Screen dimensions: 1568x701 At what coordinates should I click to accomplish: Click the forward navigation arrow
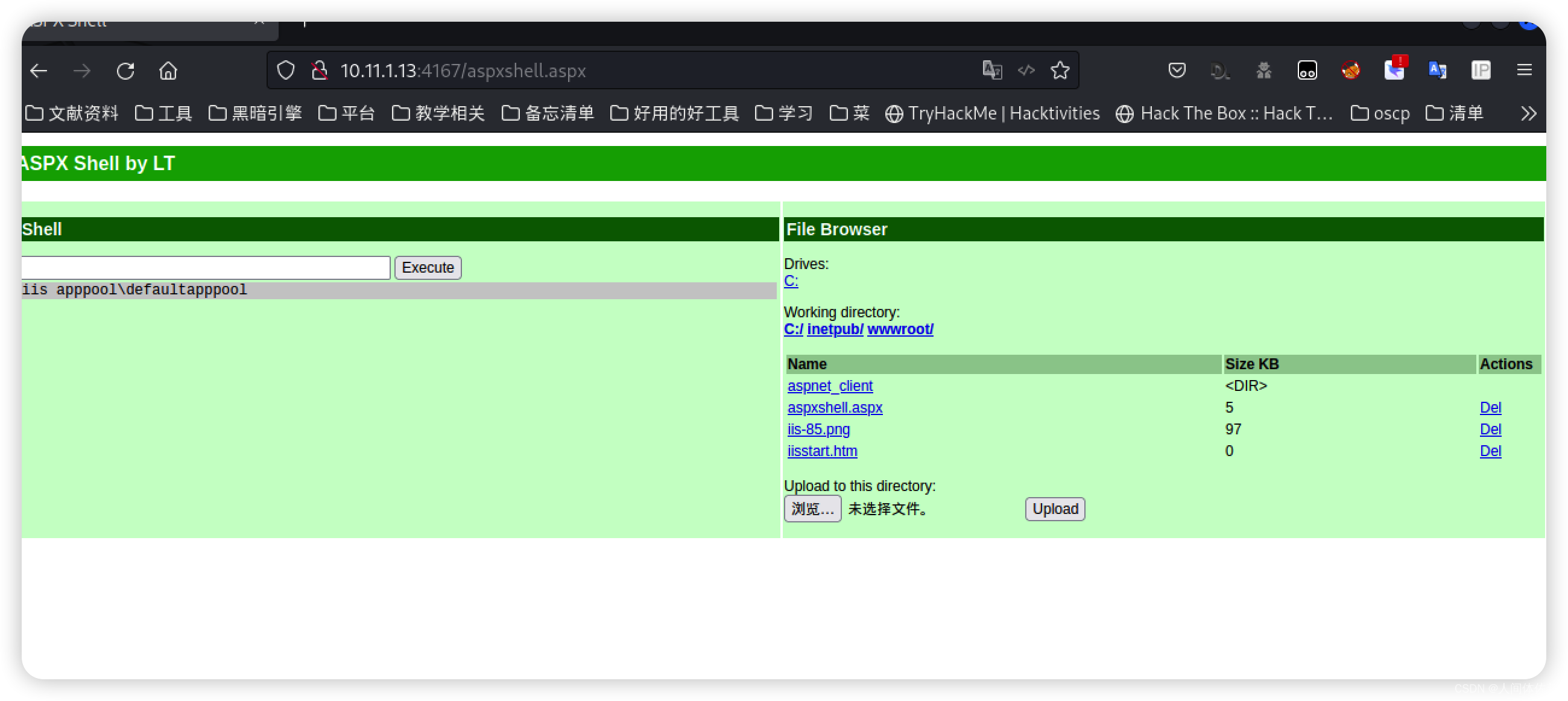81,71
